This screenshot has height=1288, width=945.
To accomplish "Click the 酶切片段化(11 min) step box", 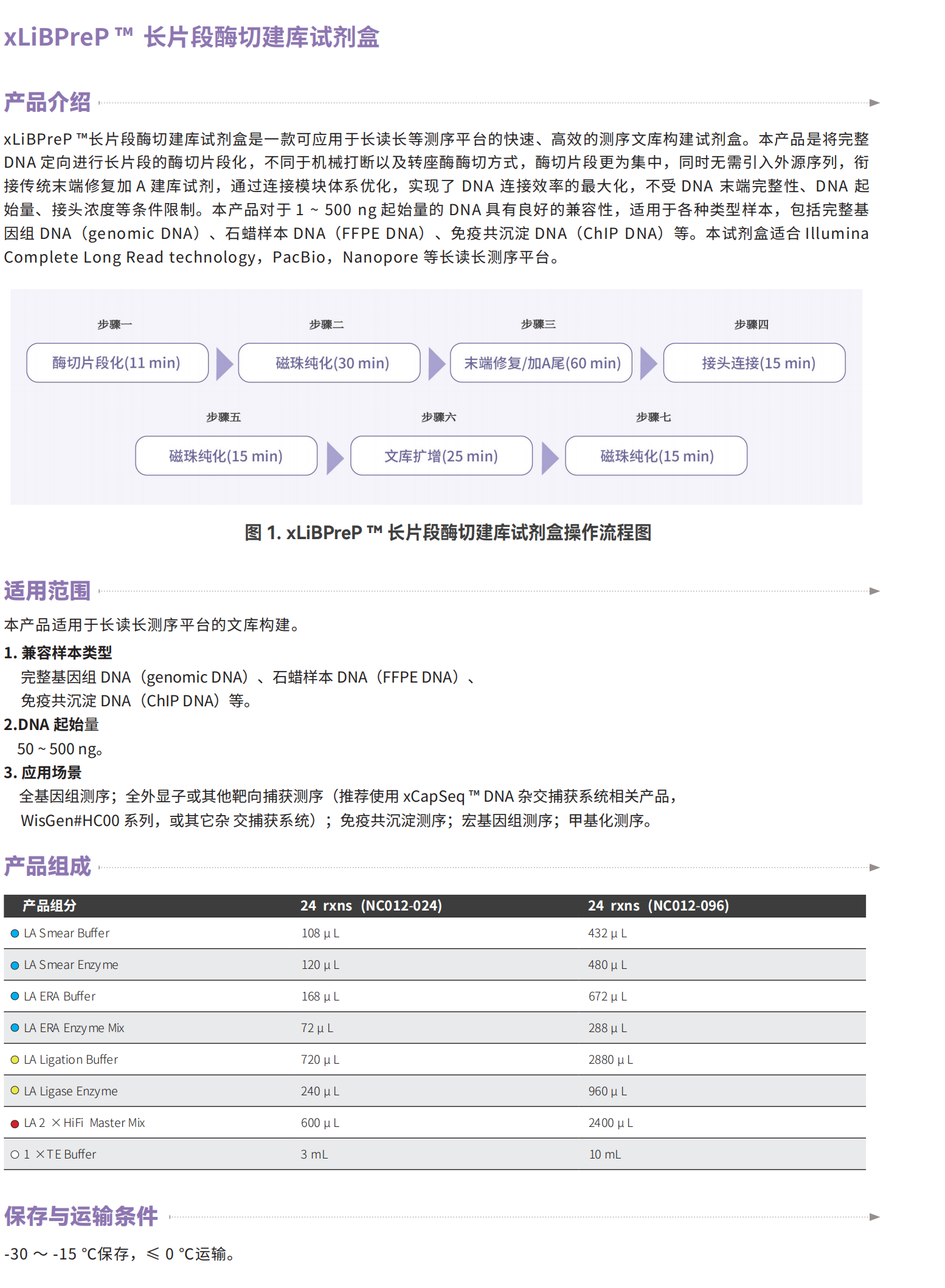I will 117,363.
